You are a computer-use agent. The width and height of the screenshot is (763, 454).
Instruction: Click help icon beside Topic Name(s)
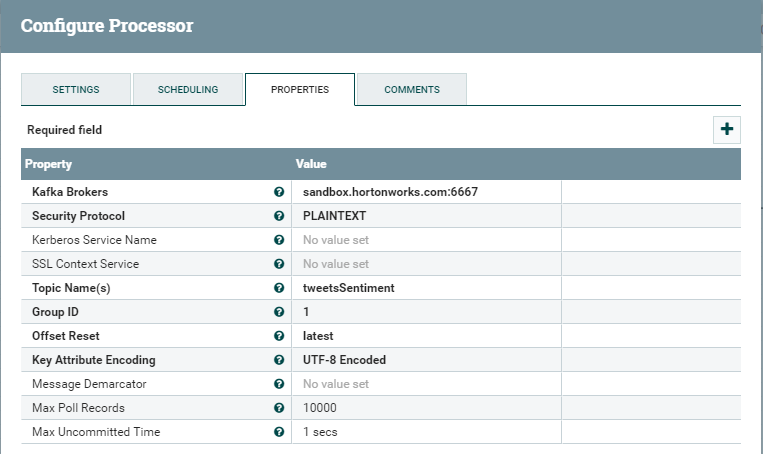click(x=279, y=288)
